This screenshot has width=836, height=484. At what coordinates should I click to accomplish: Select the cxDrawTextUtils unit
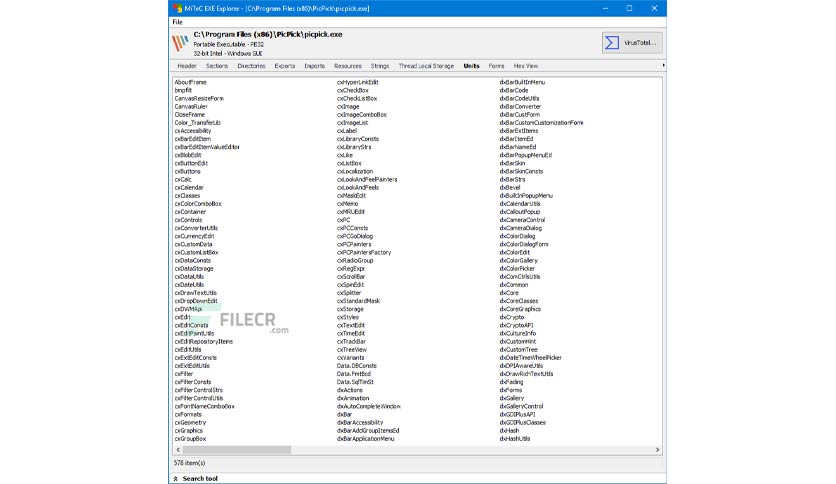point(196,293)
